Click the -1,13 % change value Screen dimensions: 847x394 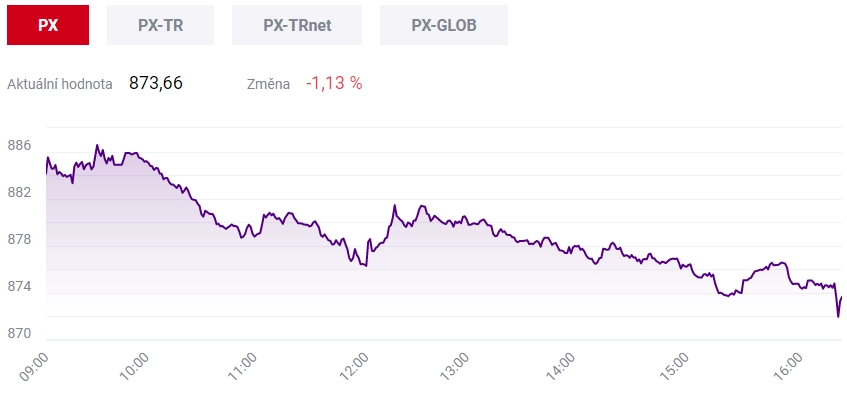334,83
